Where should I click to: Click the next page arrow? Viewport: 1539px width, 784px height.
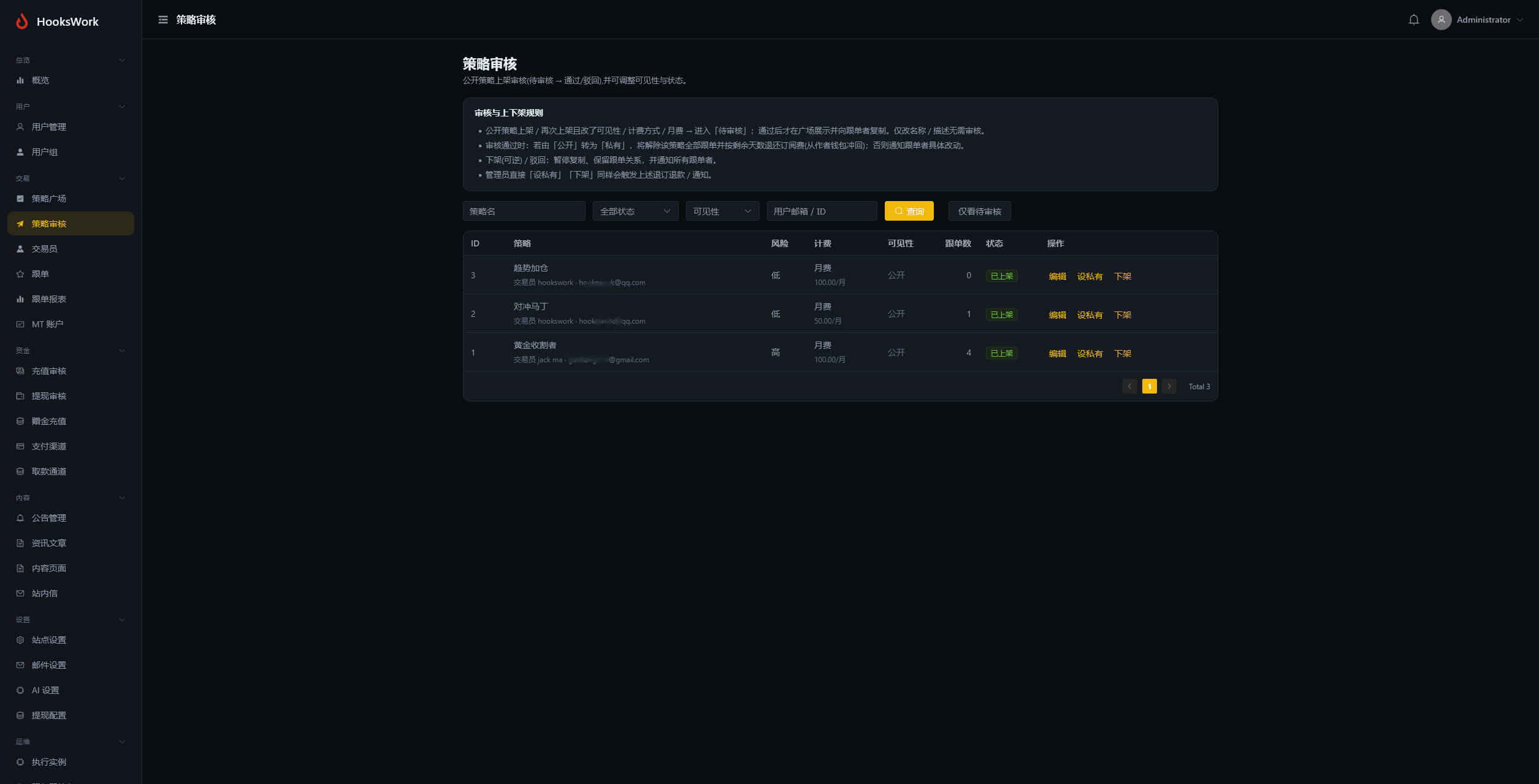coord(1169,386)
